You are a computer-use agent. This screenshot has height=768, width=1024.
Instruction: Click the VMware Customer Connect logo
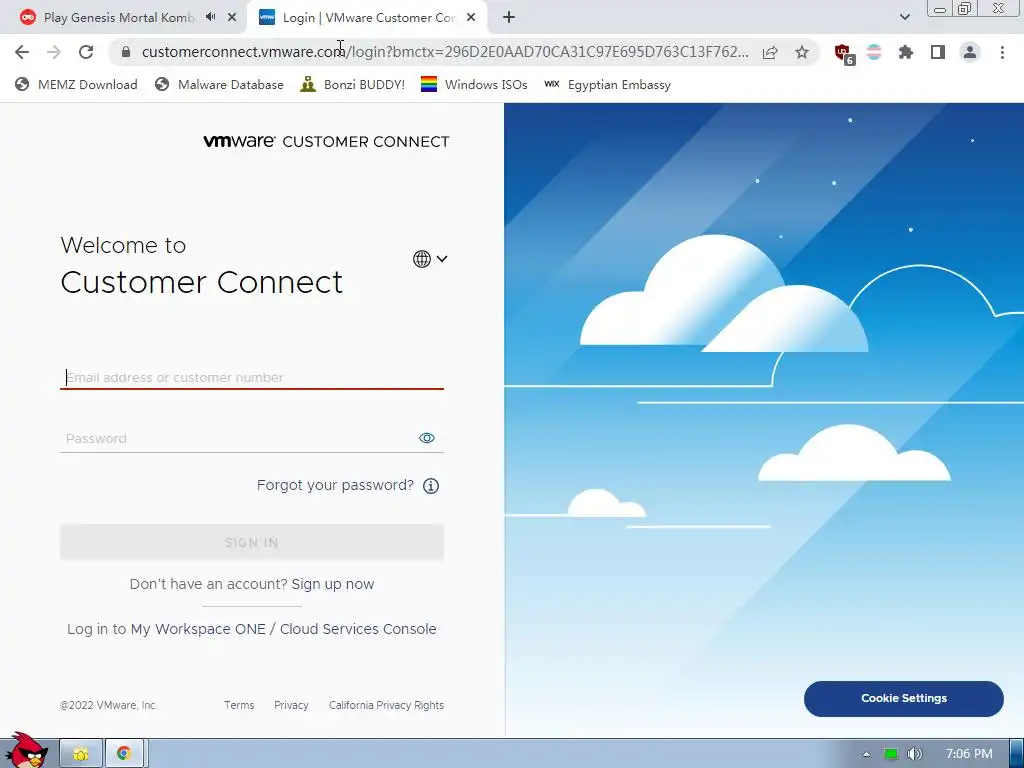(x=327, y=141)
